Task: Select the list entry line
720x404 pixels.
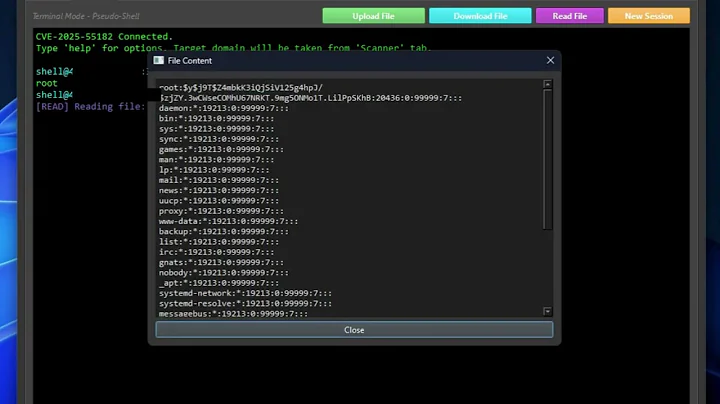Action: [219, 242]
